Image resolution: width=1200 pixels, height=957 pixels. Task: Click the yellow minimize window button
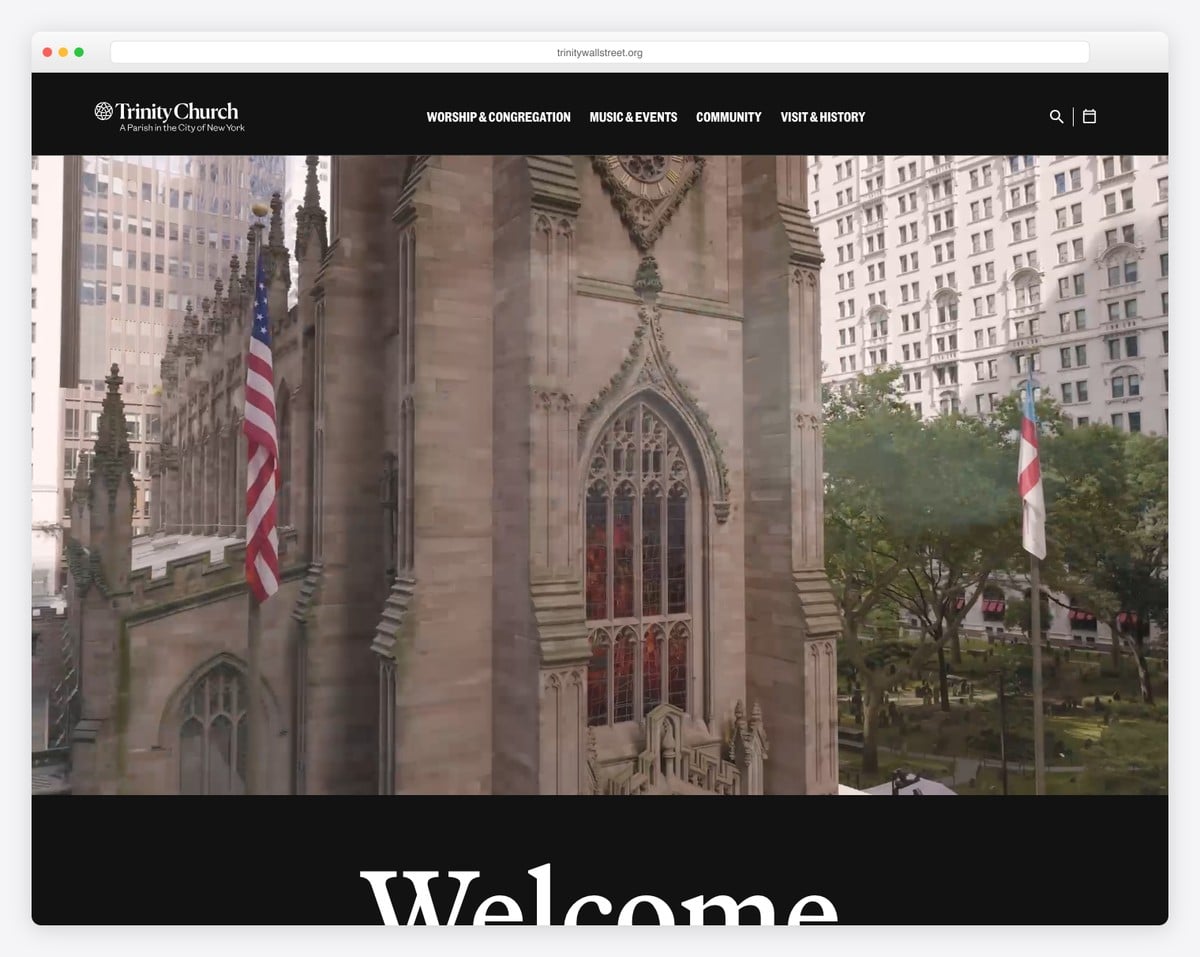click(63, 52)
